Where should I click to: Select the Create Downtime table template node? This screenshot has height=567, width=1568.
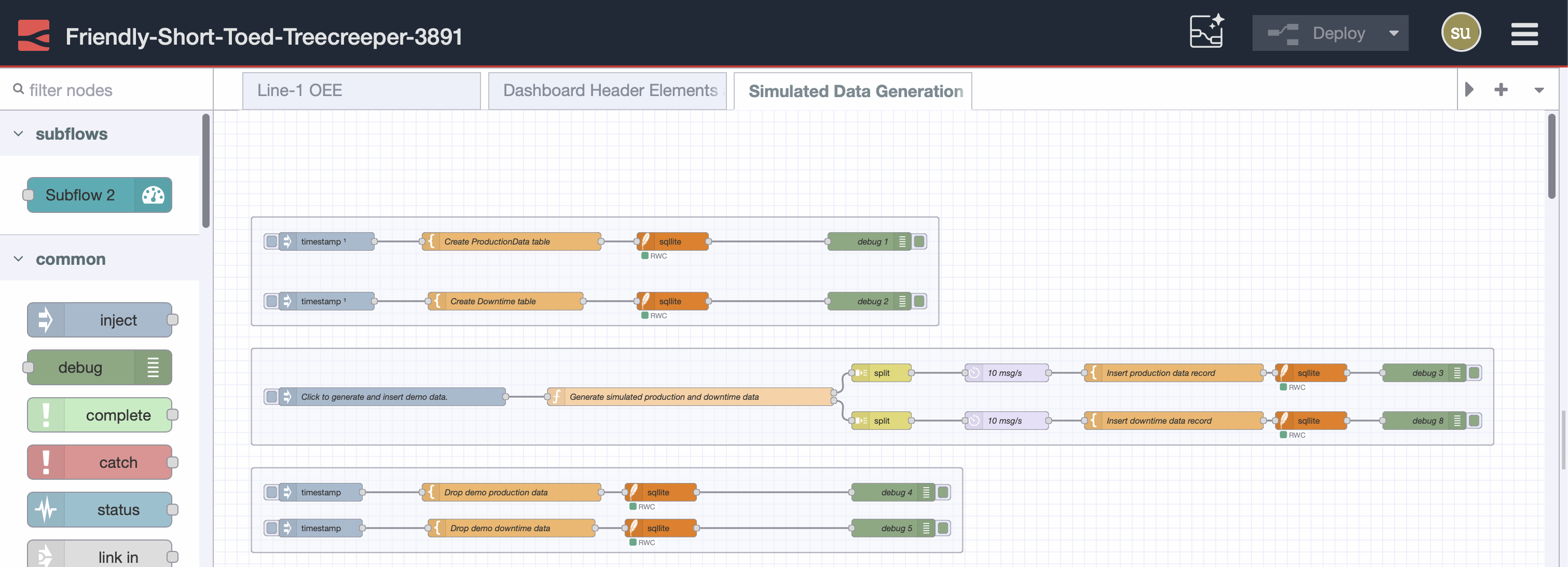[505, 301]
